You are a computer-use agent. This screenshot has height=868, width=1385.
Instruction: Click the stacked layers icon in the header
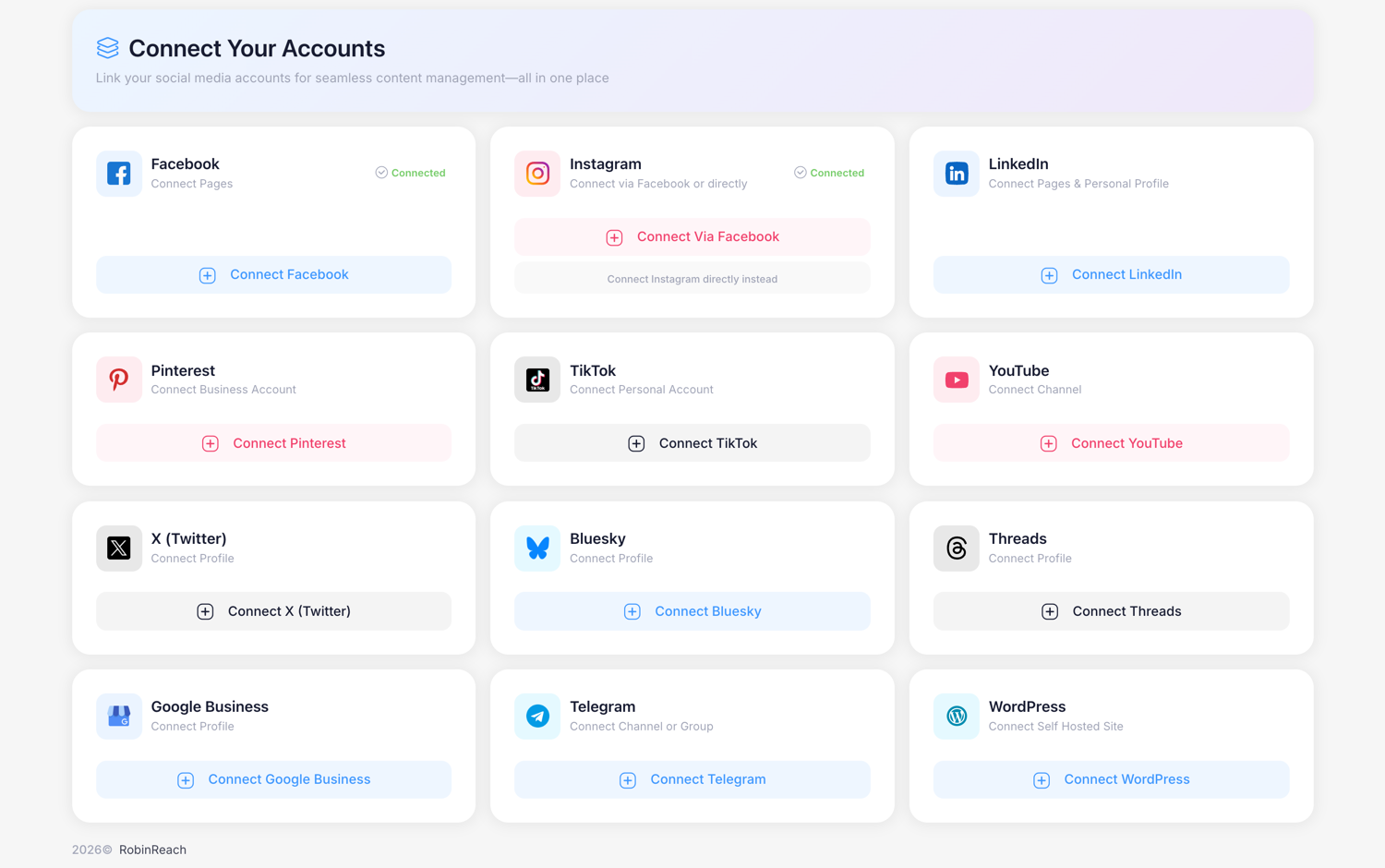coord(108,48)
